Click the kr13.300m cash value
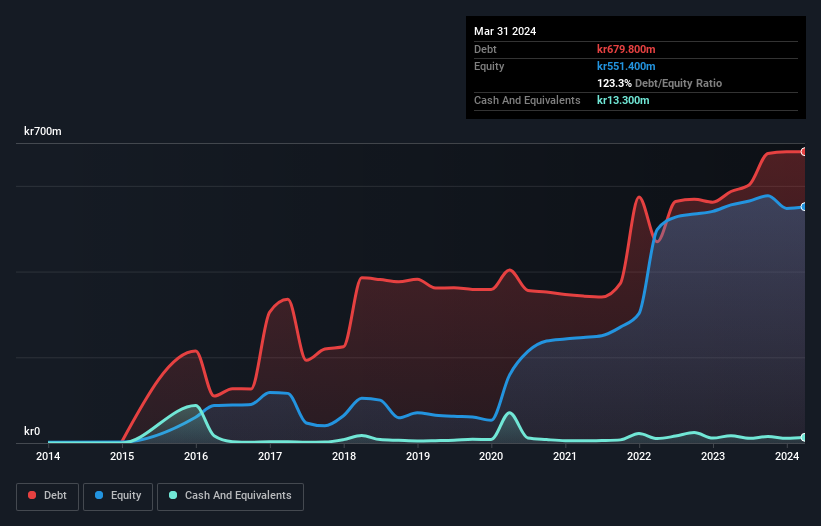Image resolution: width=821 pixels, height=526 pixels. (x=623, y=100)
